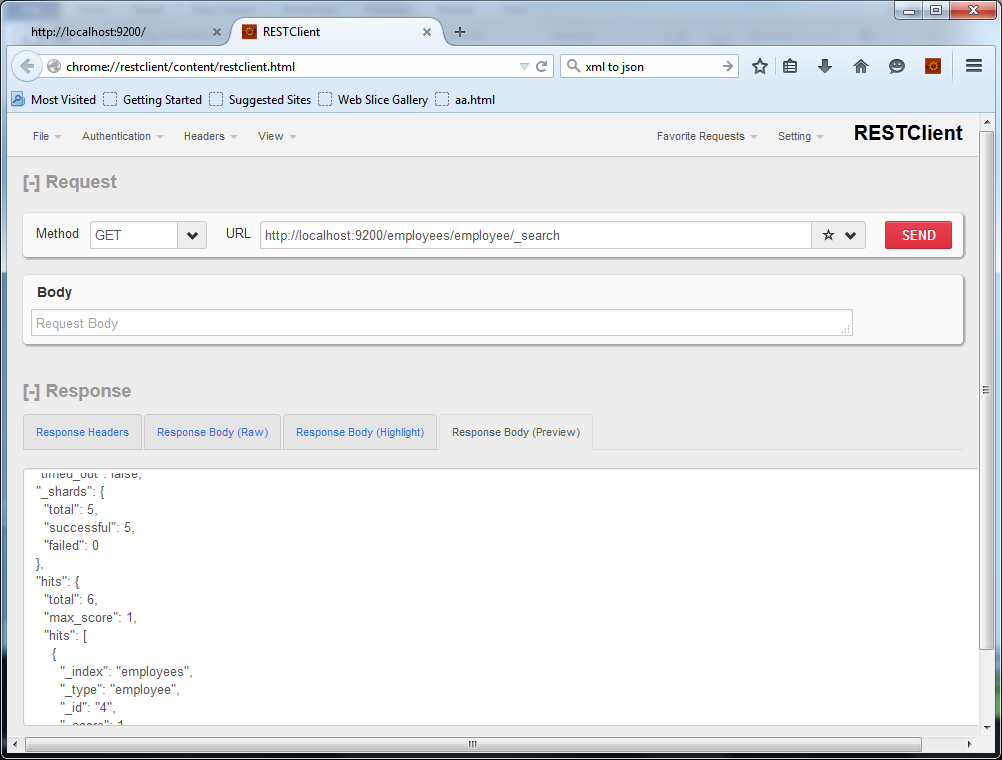Click the "failed": 0 line
This screenshot has height=760, width=1002.
click(72, 545)
